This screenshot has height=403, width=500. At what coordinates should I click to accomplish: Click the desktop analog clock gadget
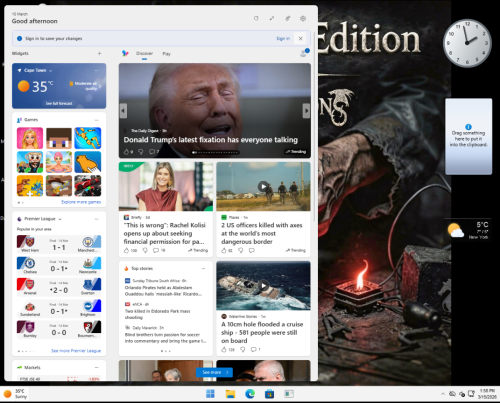[x=467, y=43]
